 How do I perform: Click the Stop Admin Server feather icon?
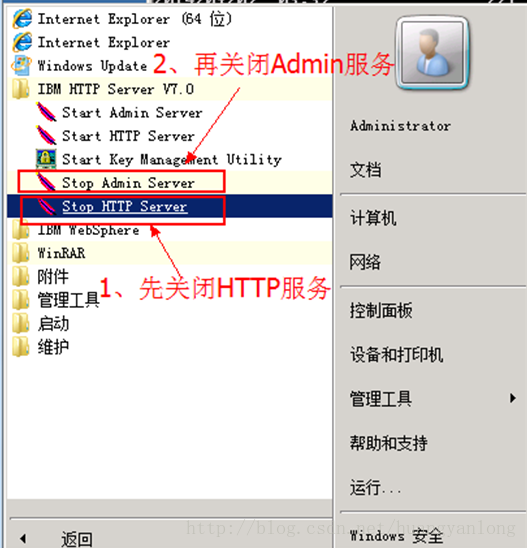pyautogui.click(x=46, y=182)
